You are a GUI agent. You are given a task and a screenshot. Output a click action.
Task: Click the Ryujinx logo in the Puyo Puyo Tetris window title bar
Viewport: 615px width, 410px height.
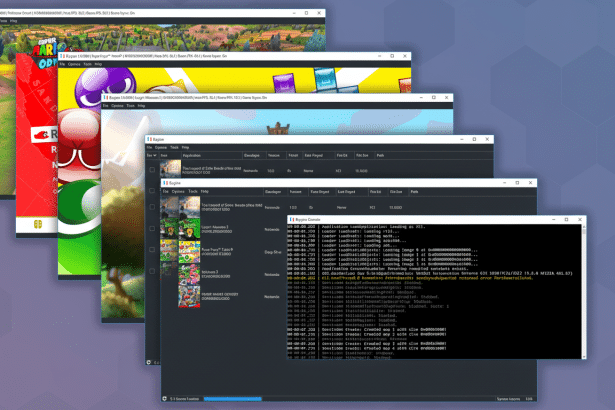pyautogui.click(x=62, y=56)
